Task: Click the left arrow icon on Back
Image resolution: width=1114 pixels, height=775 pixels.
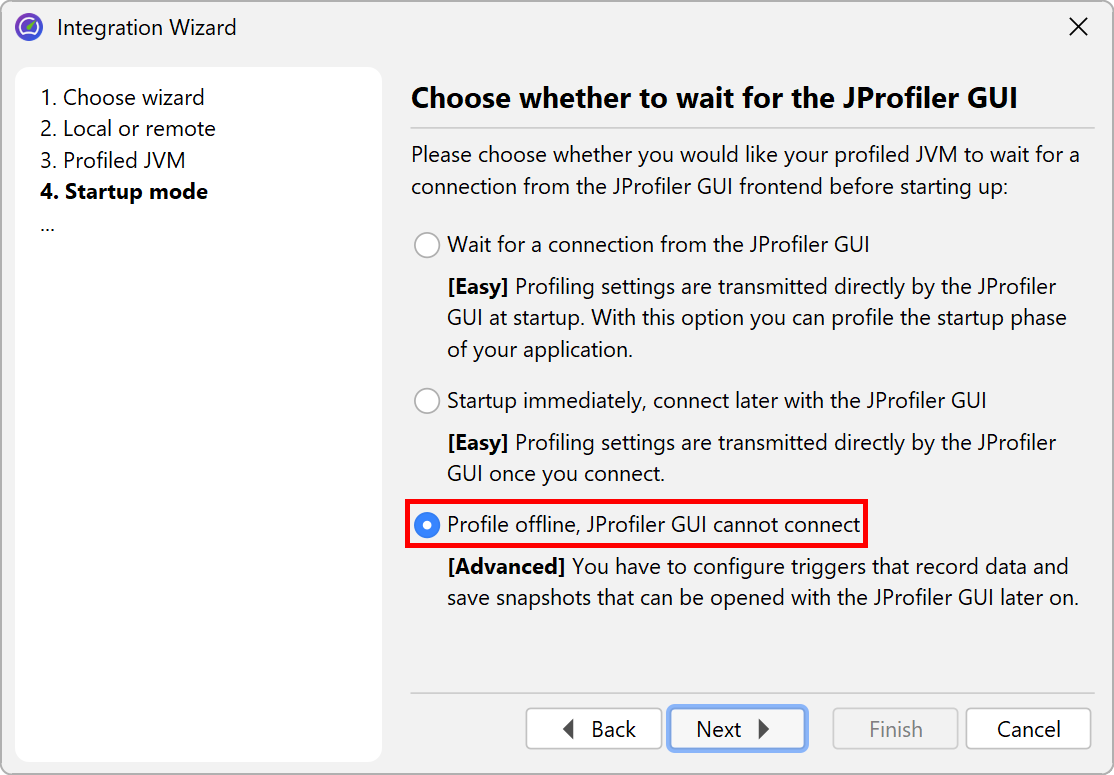Action: 569,730
